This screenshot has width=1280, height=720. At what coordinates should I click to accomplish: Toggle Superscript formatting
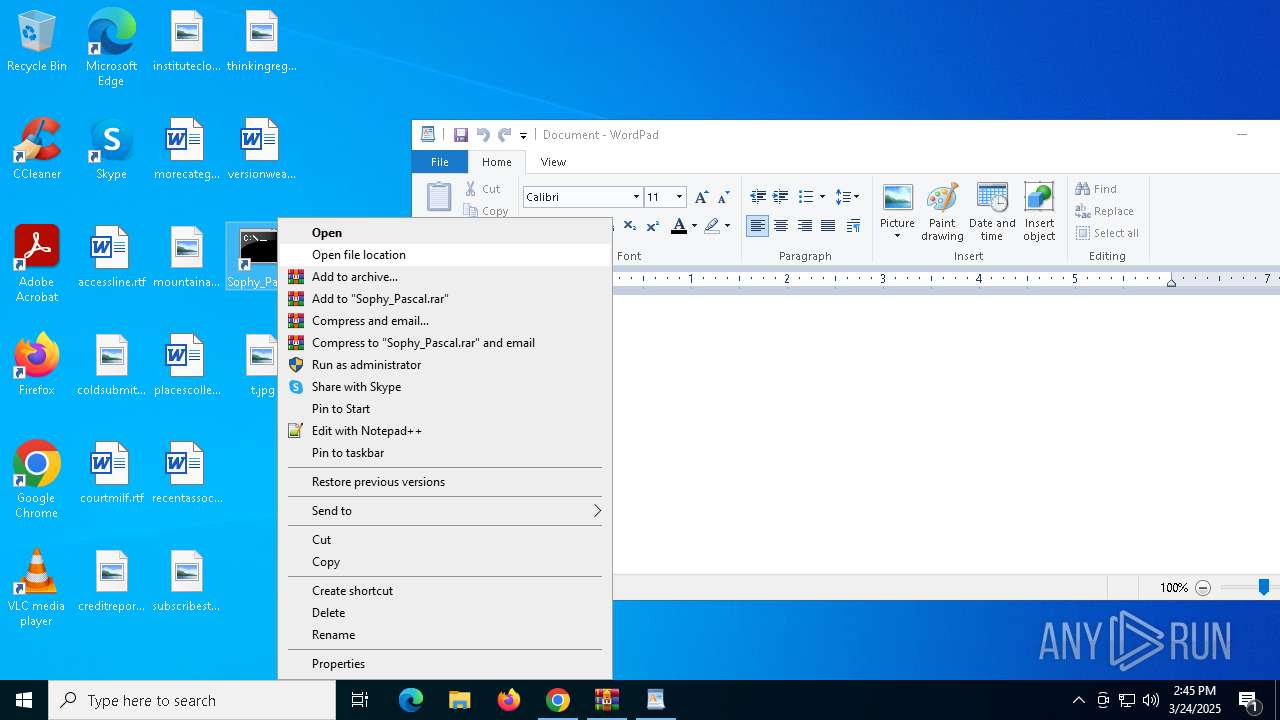(652, 226)
